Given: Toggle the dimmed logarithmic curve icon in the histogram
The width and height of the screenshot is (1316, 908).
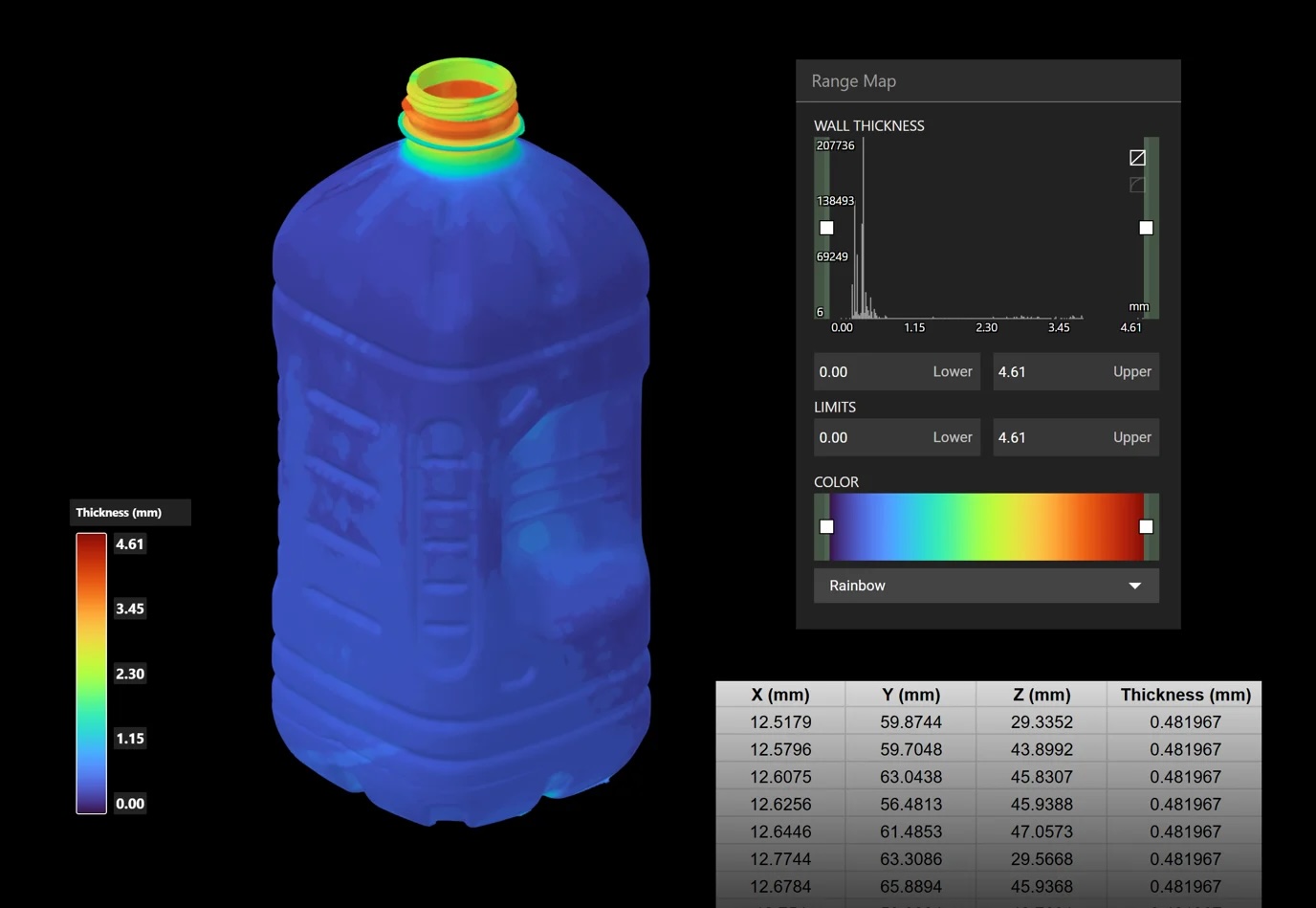Looking at the screenshot, I should tap(1137, 185).
